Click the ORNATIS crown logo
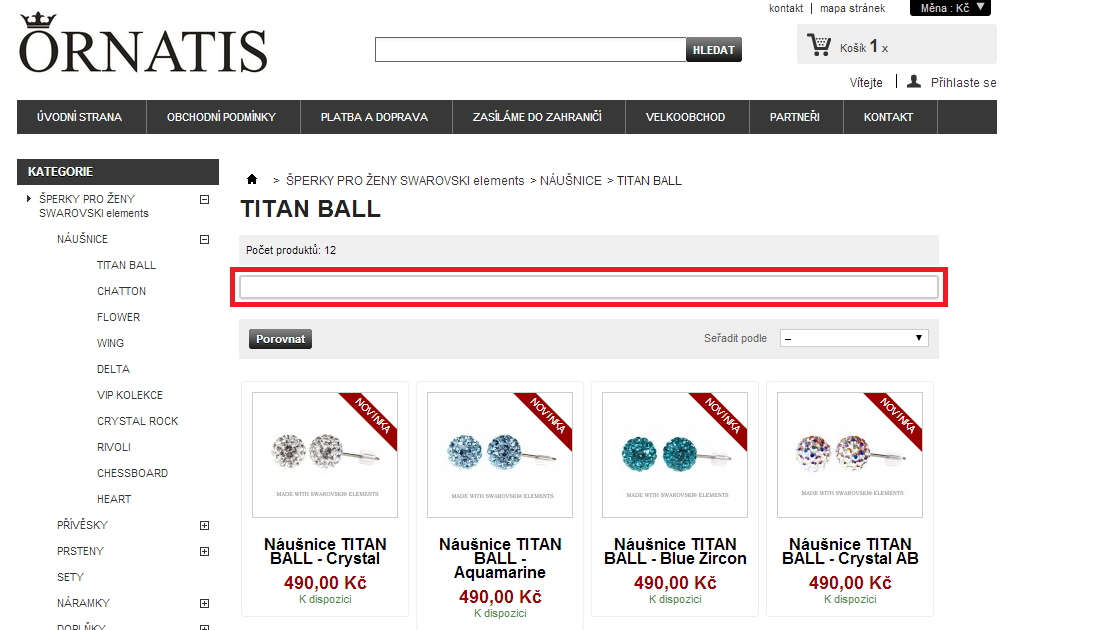The width and height of the screenshot is (1101, 630). (143, 43)
